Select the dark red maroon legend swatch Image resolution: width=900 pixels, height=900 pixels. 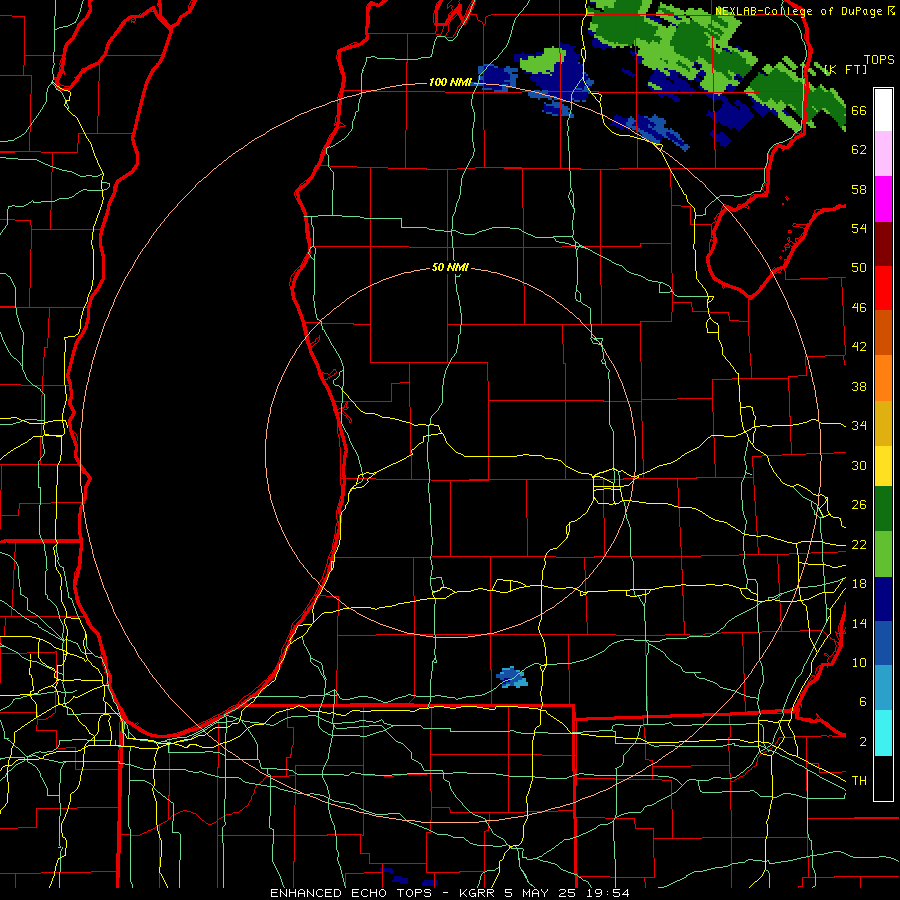click(x=883, y=244)
